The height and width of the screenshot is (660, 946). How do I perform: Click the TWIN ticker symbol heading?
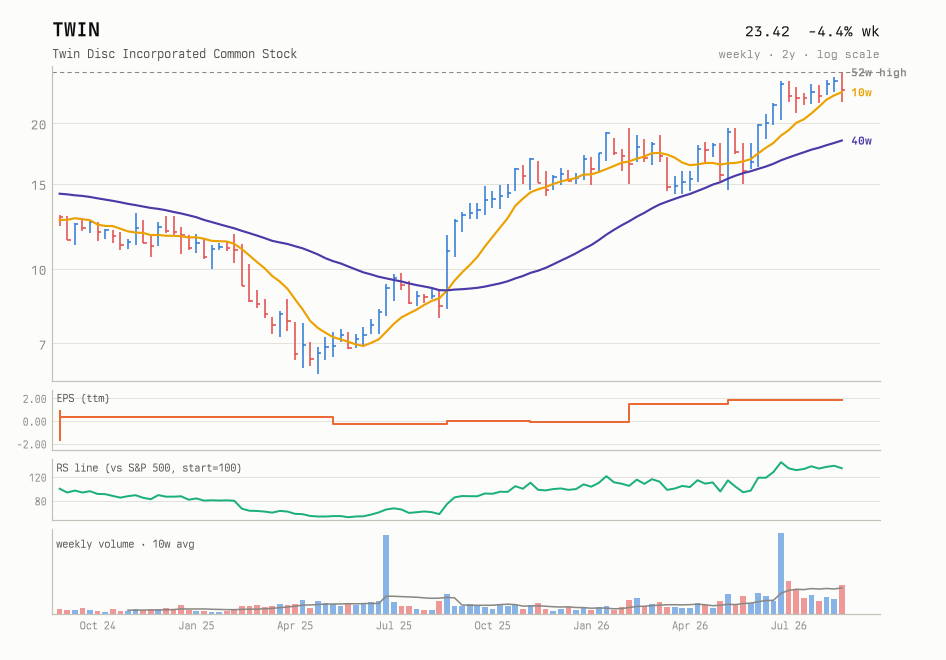pos(76,30)
